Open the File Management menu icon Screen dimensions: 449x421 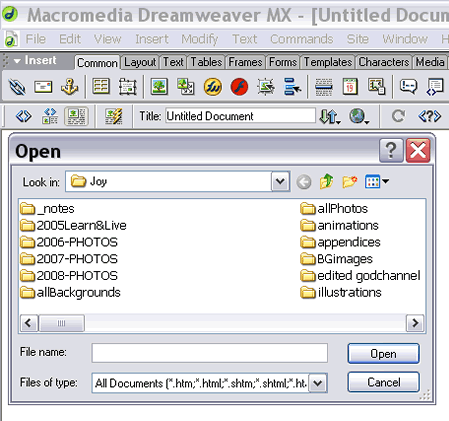(330, 116)
